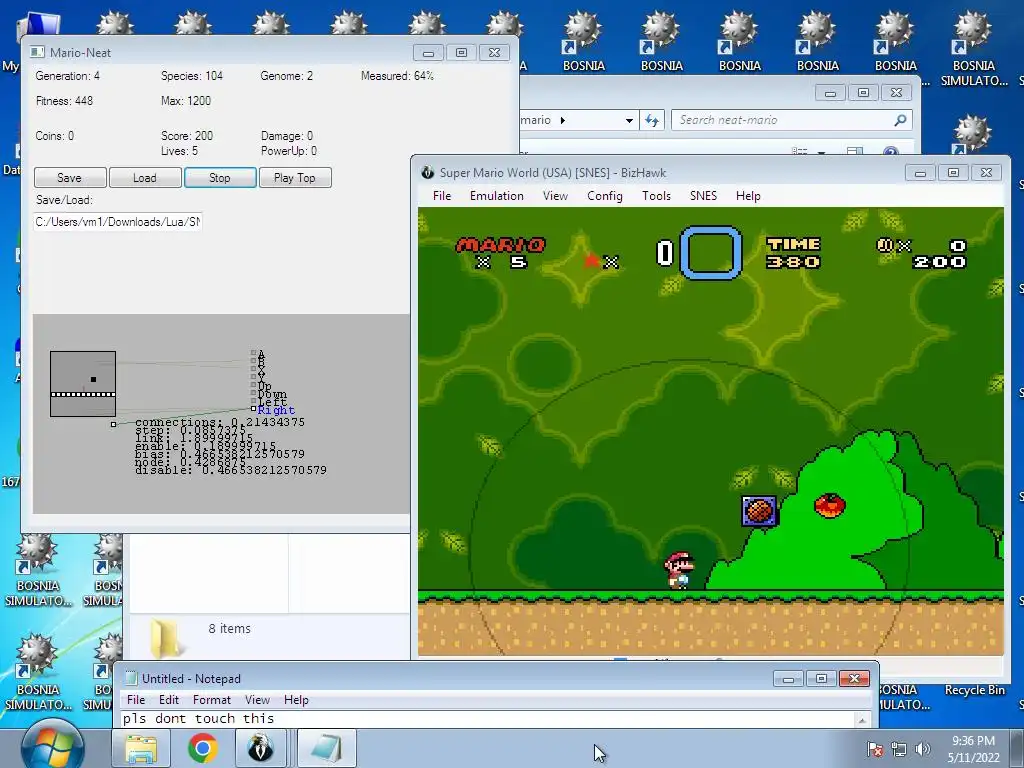Image resolution: width=1024 pixels, height=768 pixels.
Task: Open the Windows Start menu
Action: point(52,746)
